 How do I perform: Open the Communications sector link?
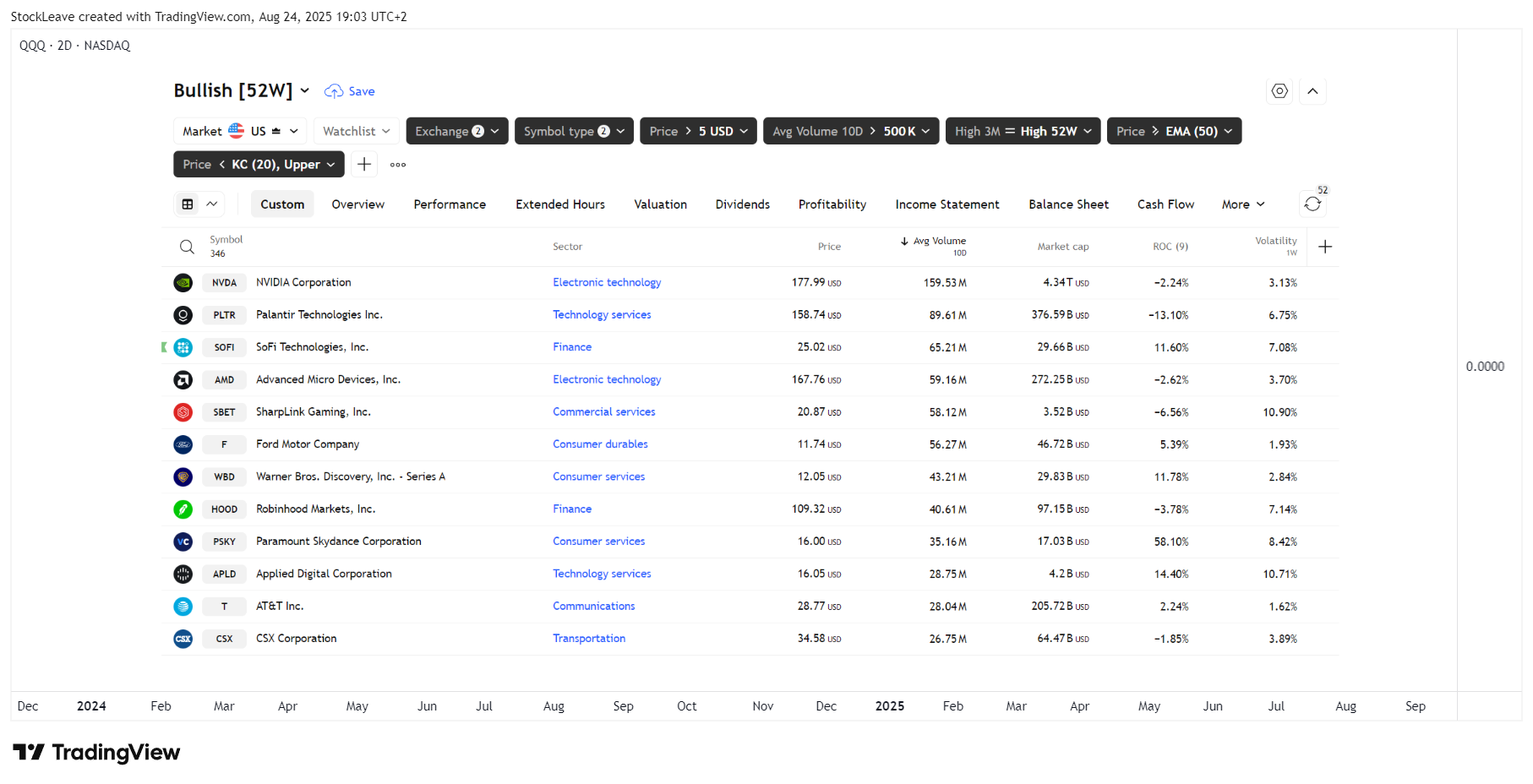(x=593, y=607)
